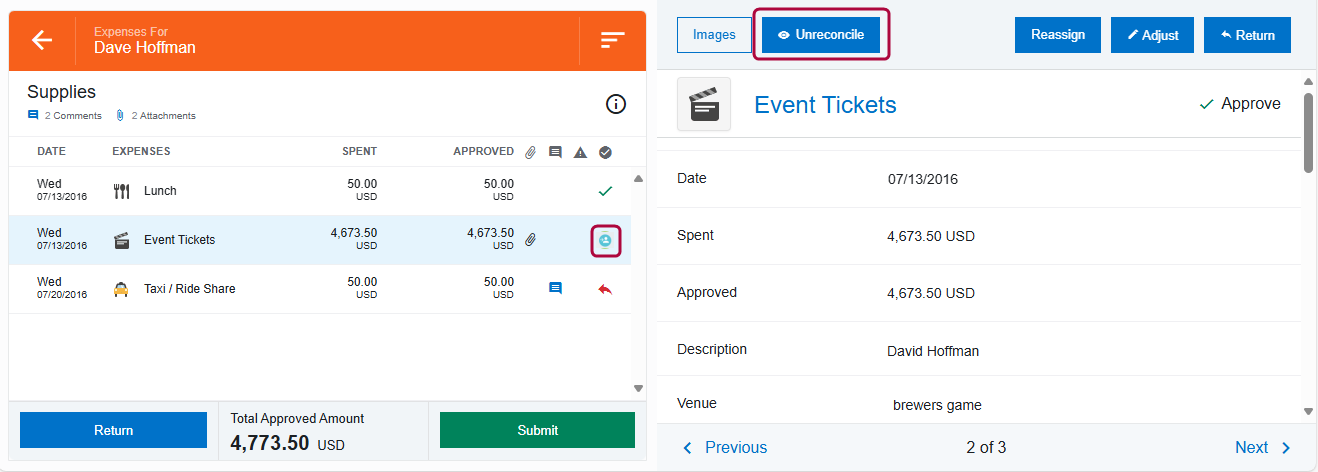Open the comment icon on Taxi / Ride Share

click(555, 289)
